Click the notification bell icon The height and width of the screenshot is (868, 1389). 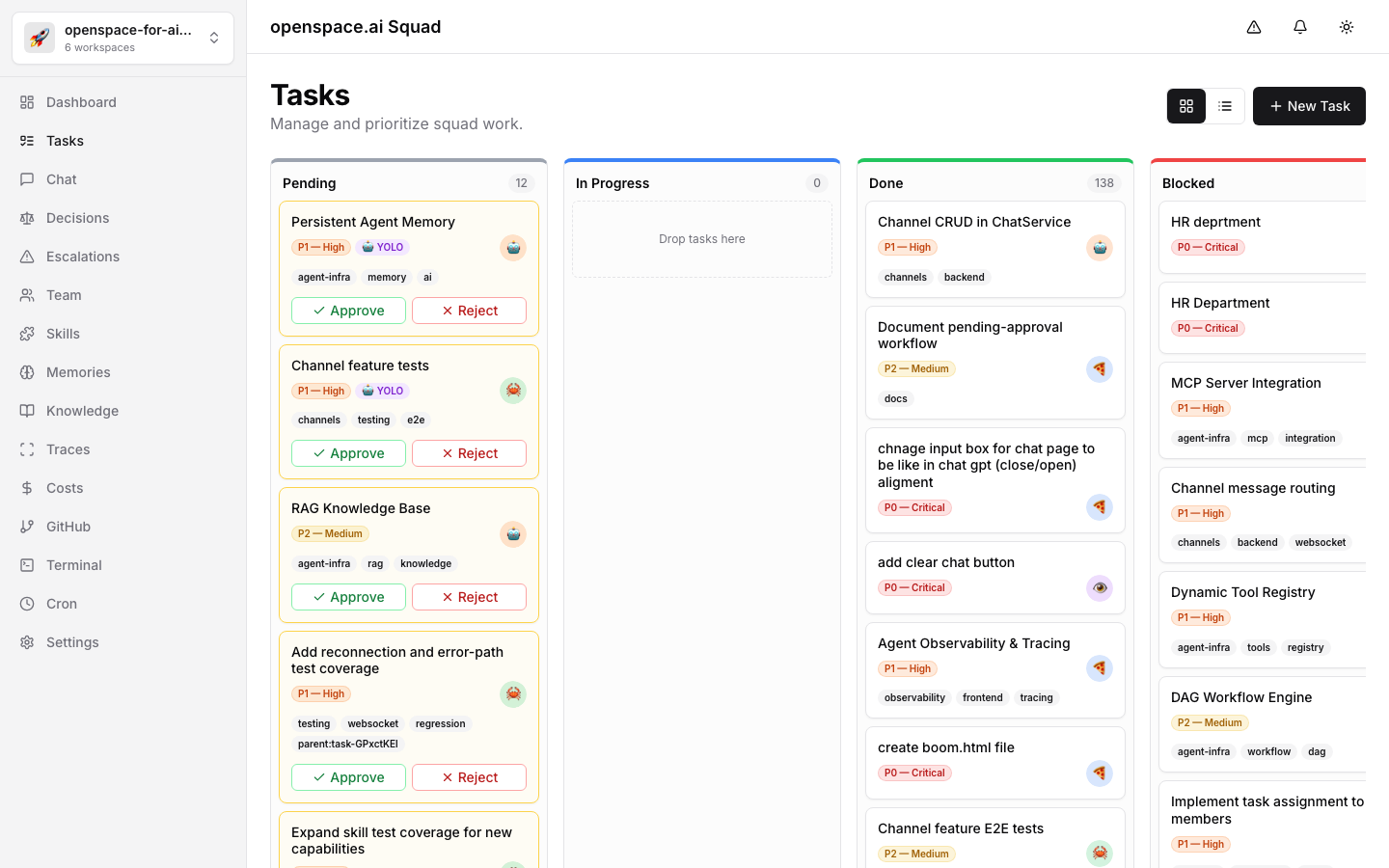click(1300, 27)
